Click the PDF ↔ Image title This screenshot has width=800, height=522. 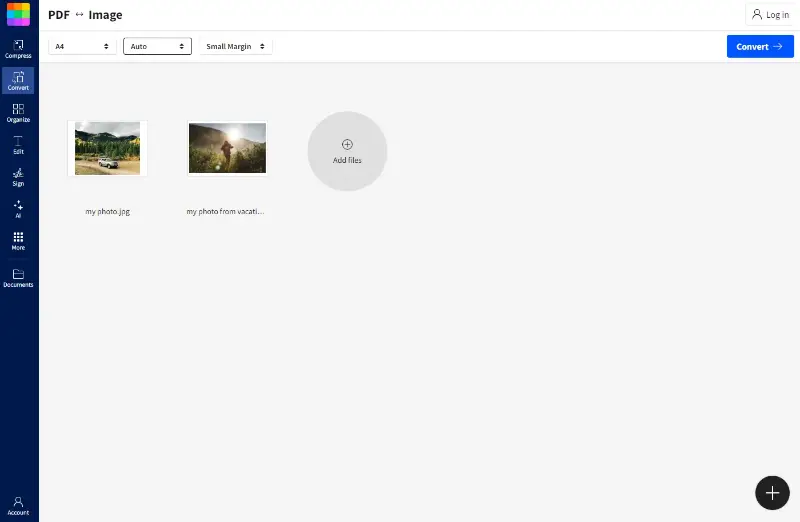85,15
